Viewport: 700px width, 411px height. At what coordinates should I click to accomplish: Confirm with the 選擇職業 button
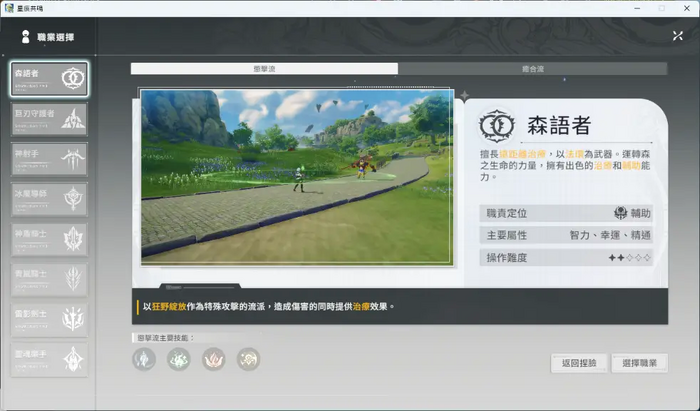point(638,363)
